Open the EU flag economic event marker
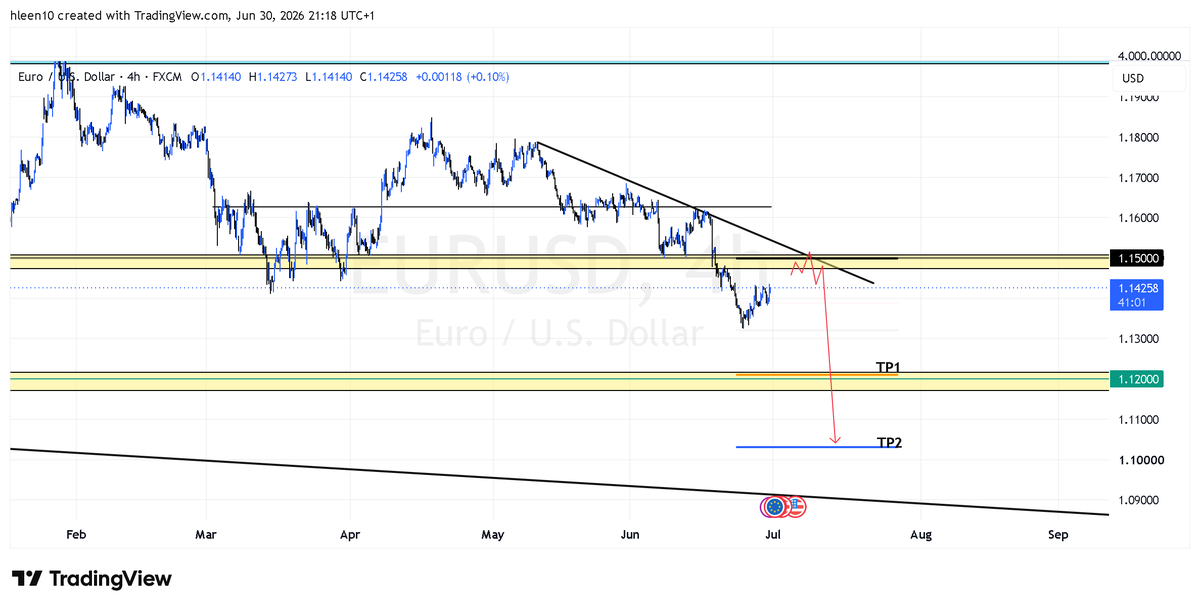This screenshot has height=609, width=1200. [773, 506]
